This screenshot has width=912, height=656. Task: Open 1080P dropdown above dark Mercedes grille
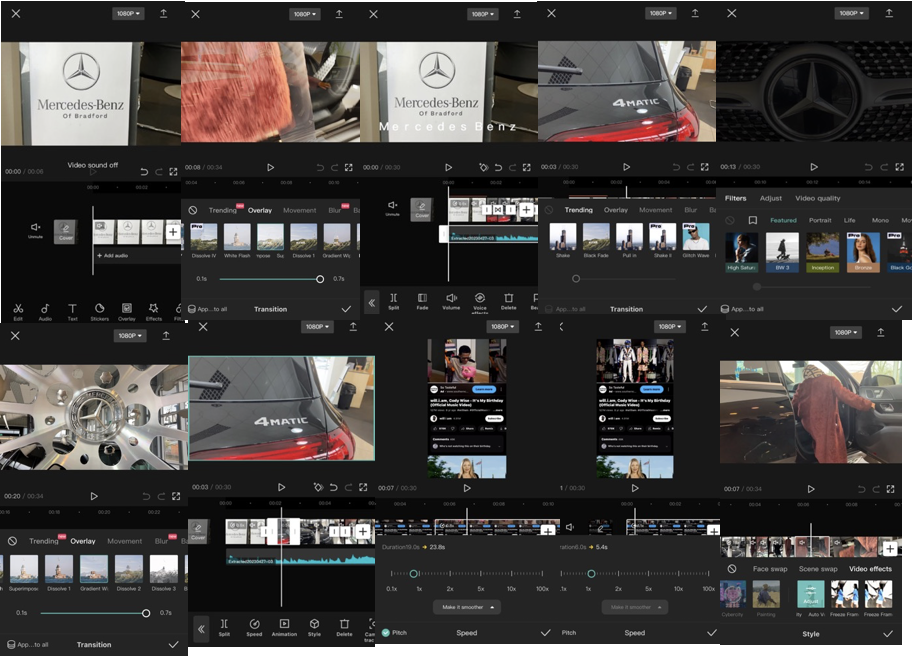click(850, 13)
